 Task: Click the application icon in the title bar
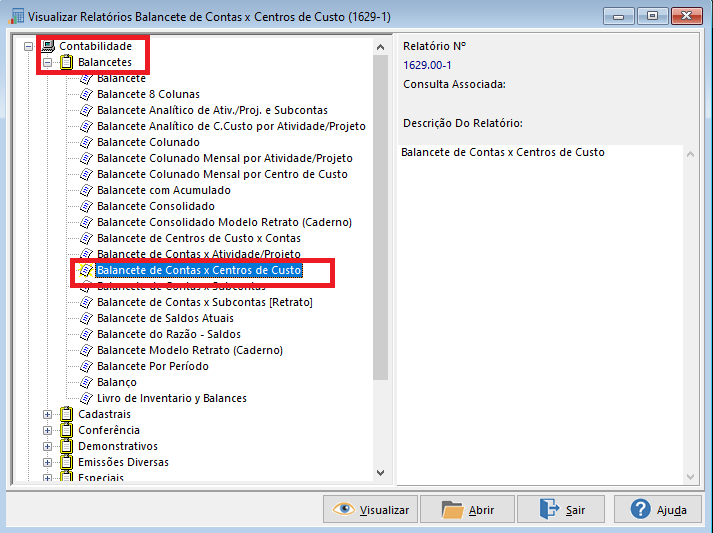(16, 16)
